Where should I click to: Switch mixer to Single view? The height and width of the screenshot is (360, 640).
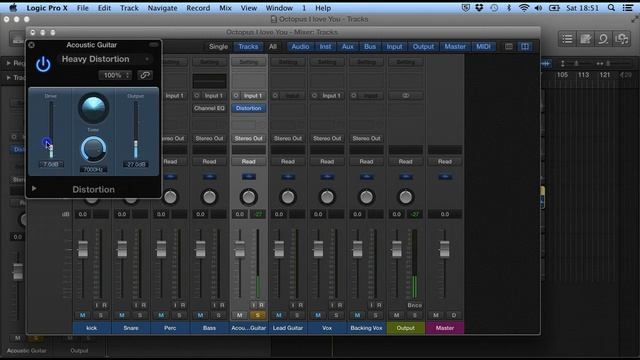click(218, 47)
